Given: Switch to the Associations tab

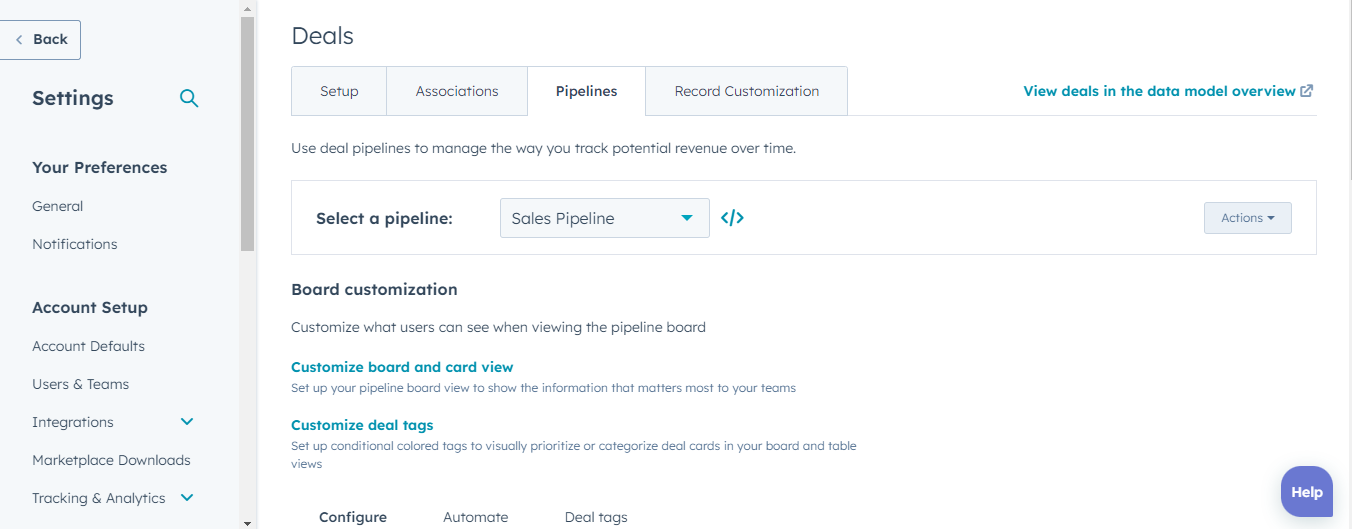Looking at the screenshot, I should [x=457, y=91].
